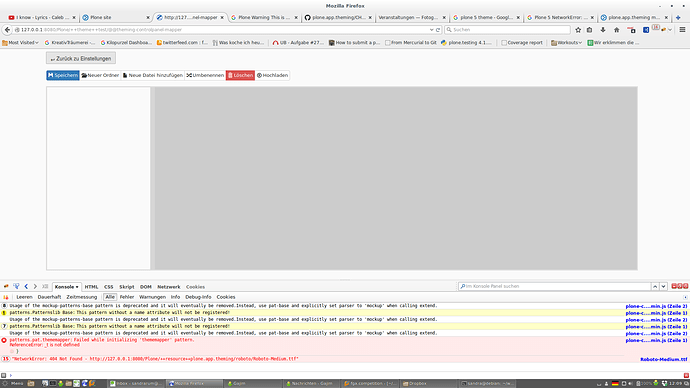Open the Firefox hamburger menu

coord(682,29)
